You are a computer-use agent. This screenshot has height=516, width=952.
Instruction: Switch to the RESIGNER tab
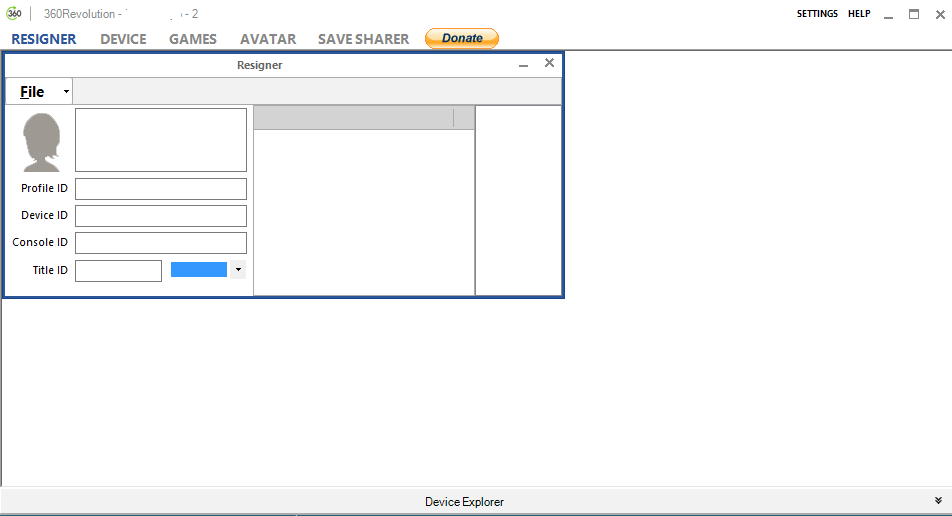click(44, 39)
